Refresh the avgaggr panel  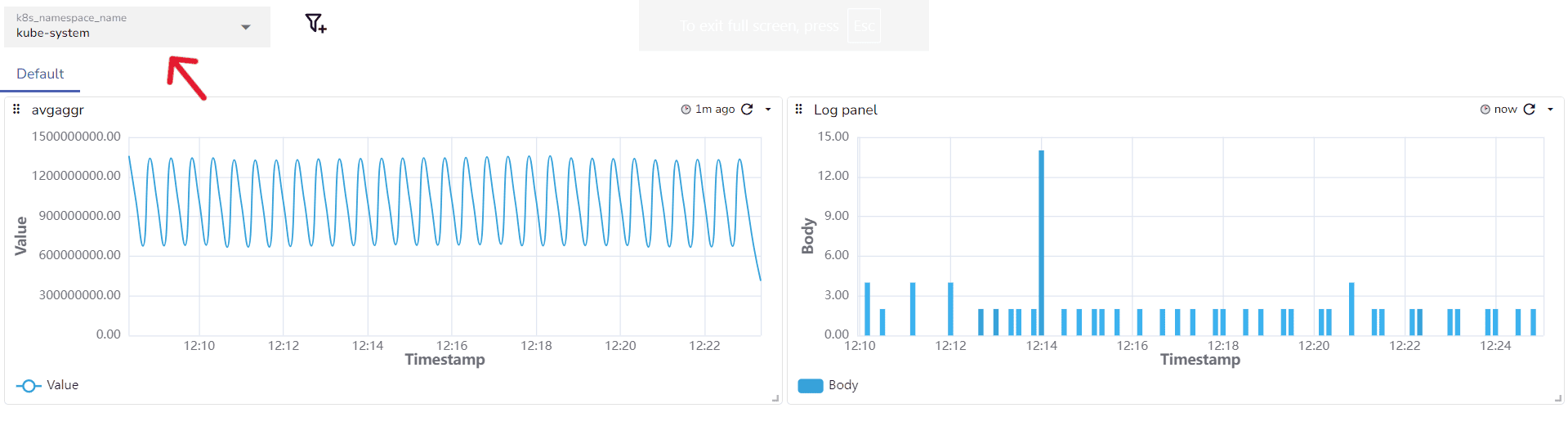747,109
